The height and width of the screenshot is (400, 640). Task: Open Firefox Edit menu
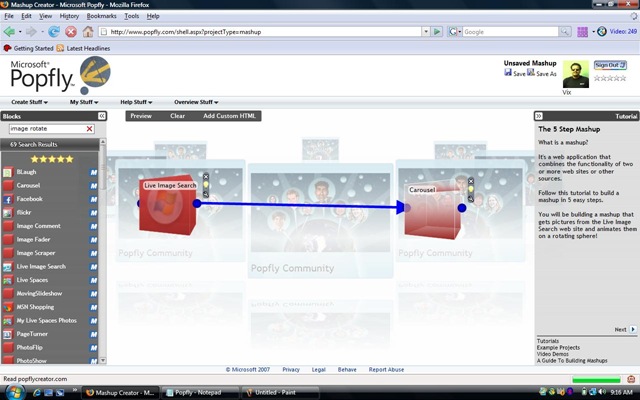click(26, 16)
